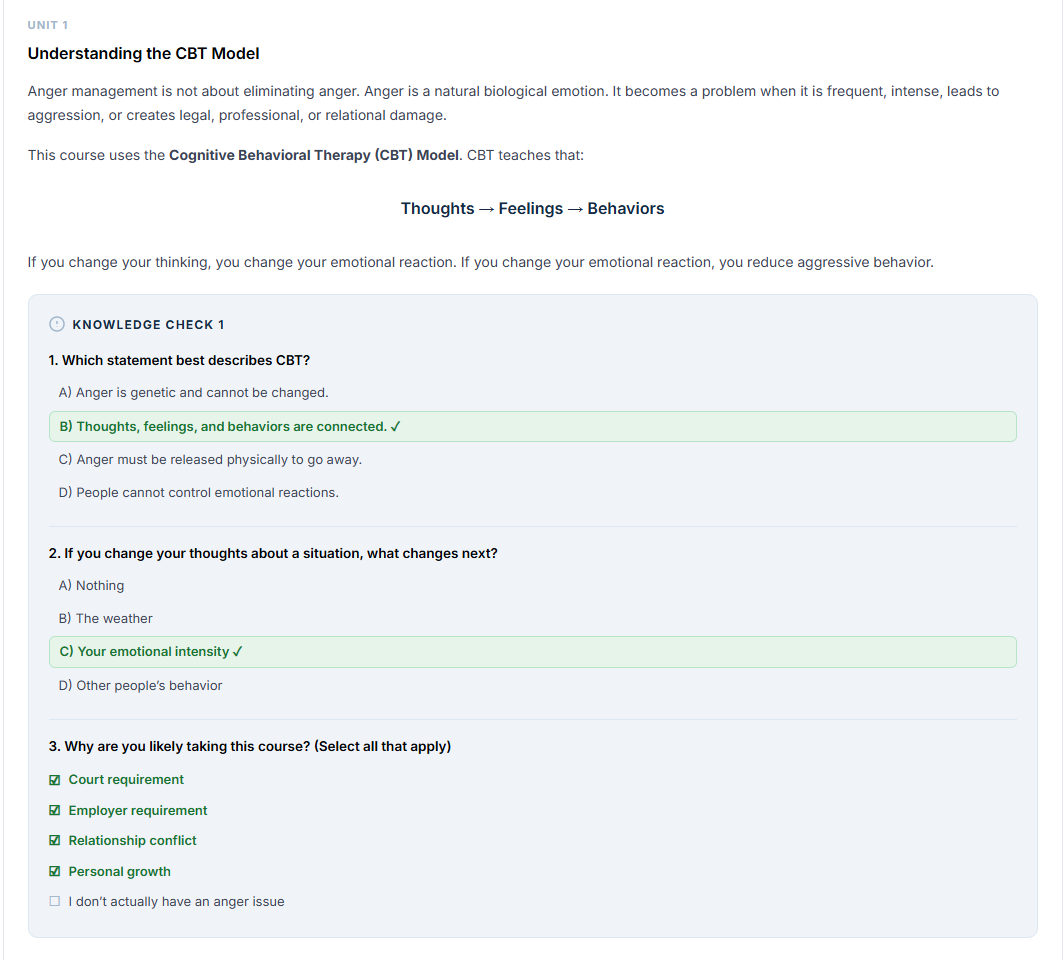Click the Unit 1 label
The image size is (1064, 960).
click(48, 25)
